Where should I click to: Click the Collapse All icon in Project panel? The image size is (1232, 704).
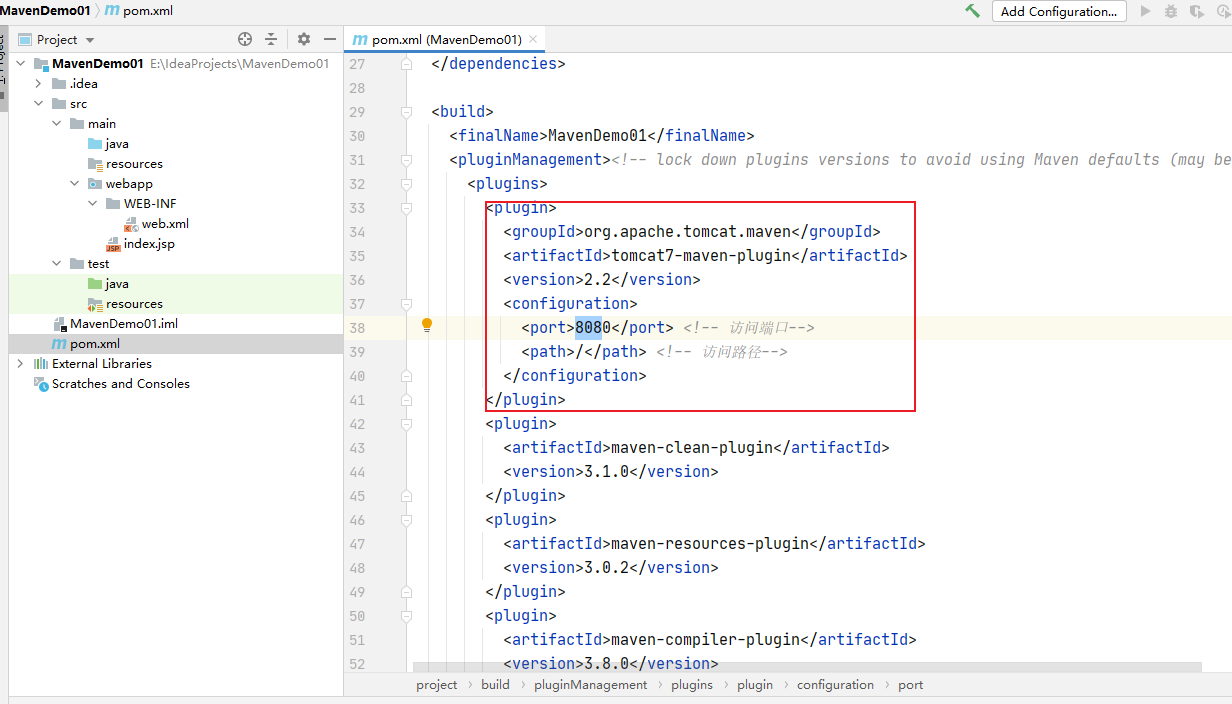pyautogui.click(x=271, y=39)
